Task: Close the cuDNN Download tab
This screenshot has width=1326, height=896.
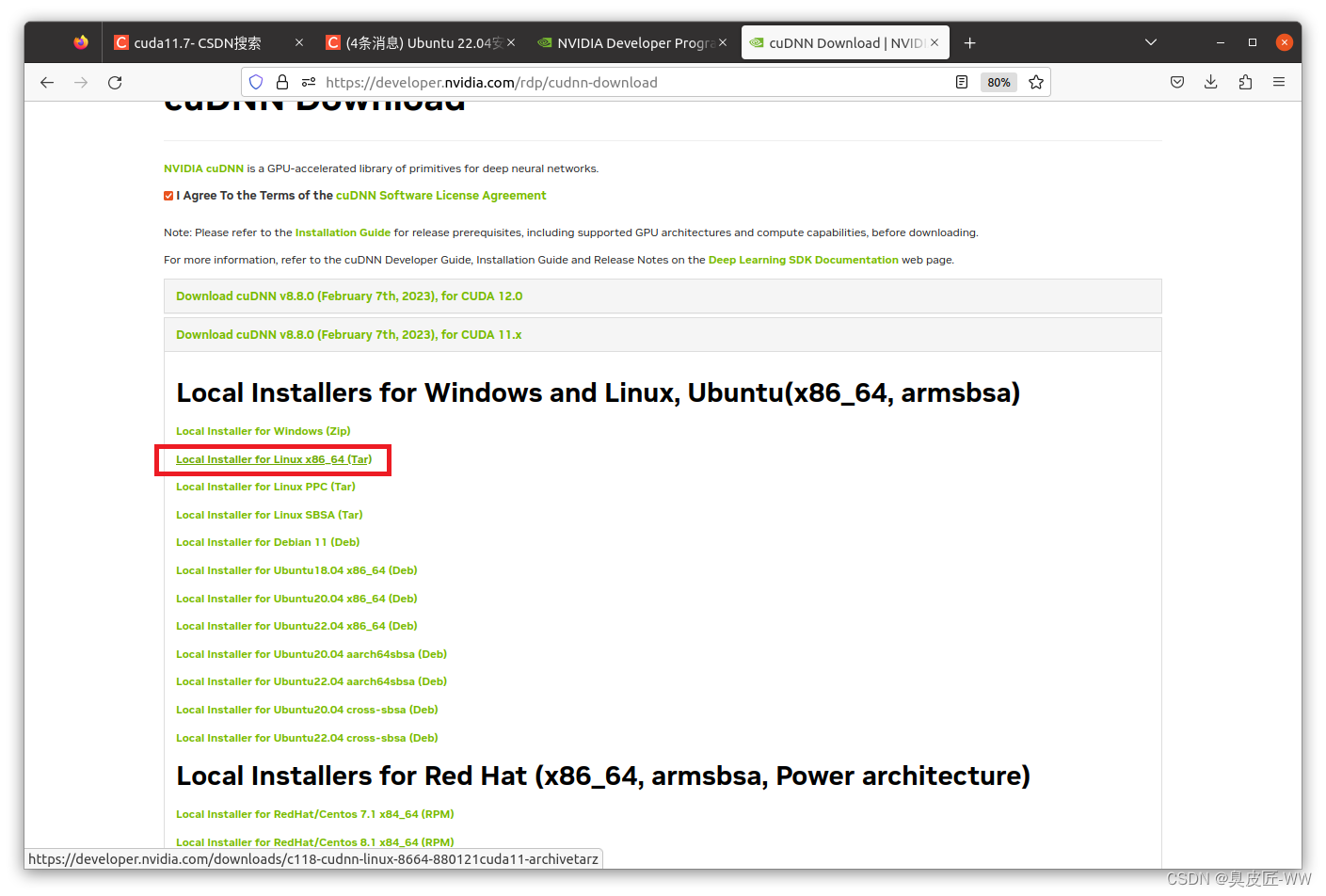Action: (935, 42)
